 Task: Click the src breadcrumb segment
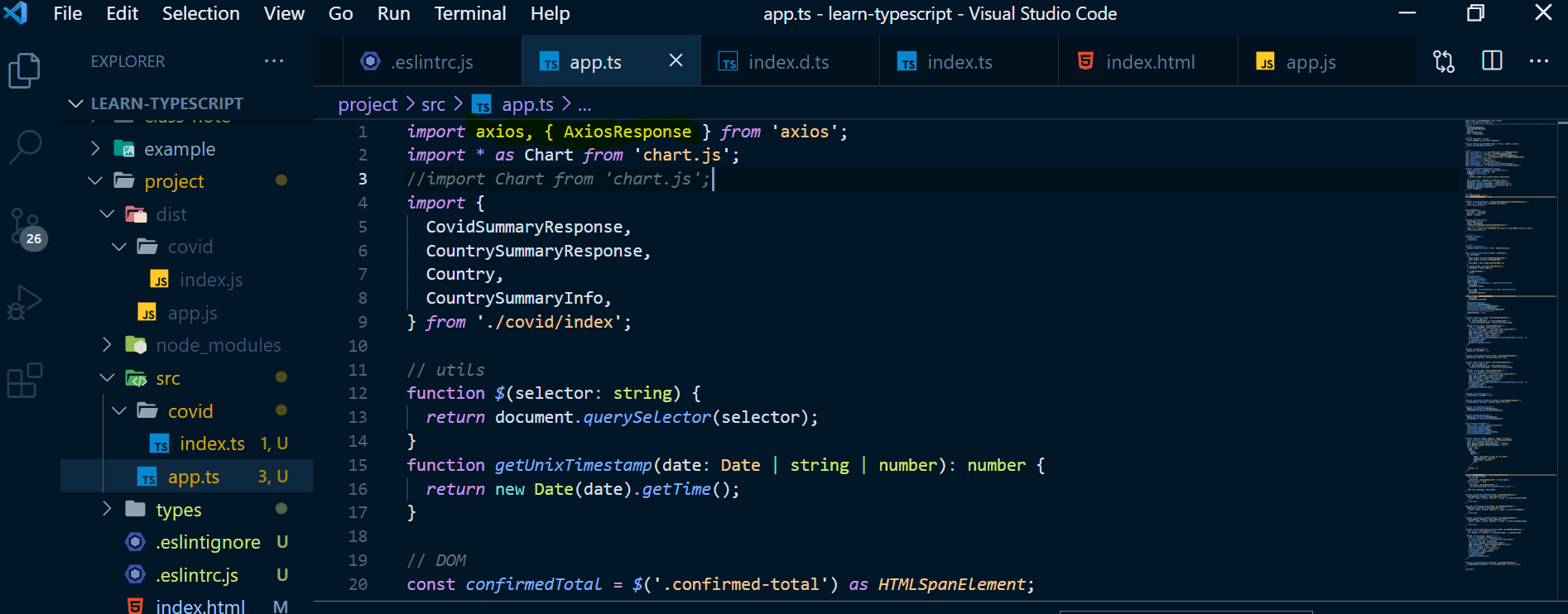coord(433,104)
